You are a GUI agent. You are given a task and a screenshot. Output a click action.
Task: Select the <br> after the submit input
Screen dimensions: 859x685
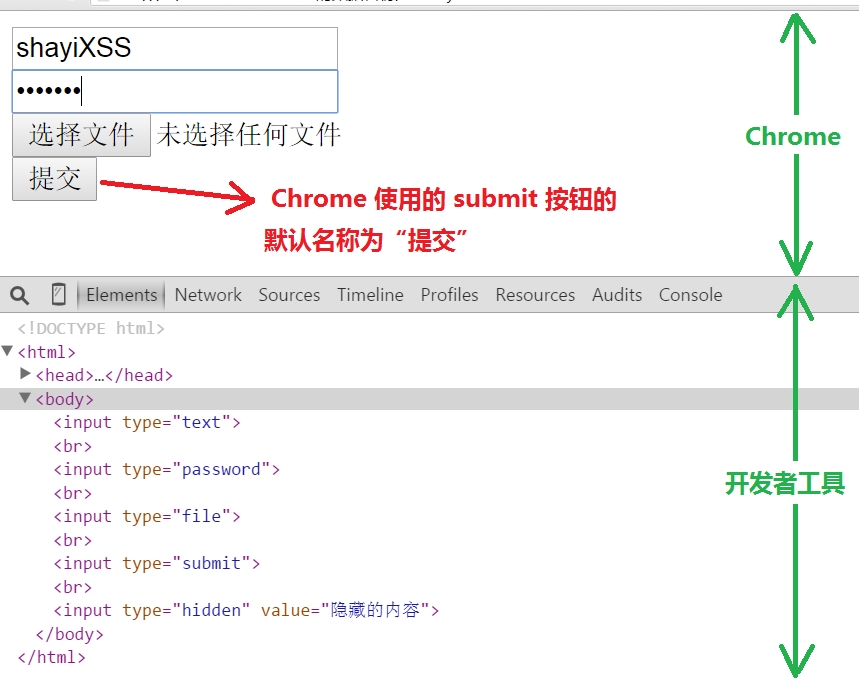[72, 587]
